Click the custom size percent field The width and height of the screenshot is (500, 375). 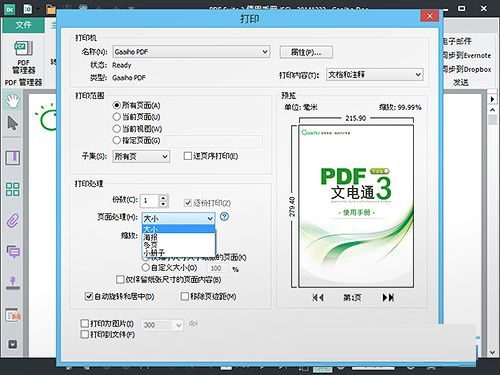point(218,268)
